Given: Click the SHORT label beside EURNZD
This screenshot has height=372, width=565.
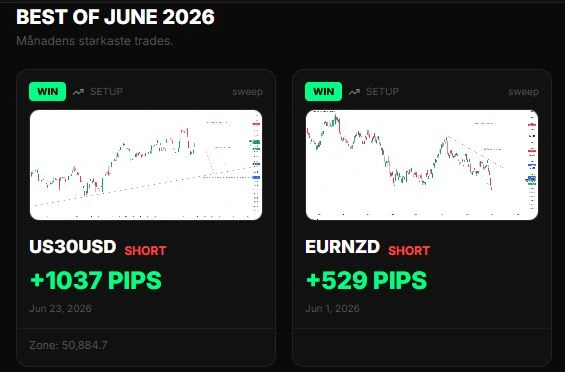Looking at the screenshot, I should (x=409, y=251).
